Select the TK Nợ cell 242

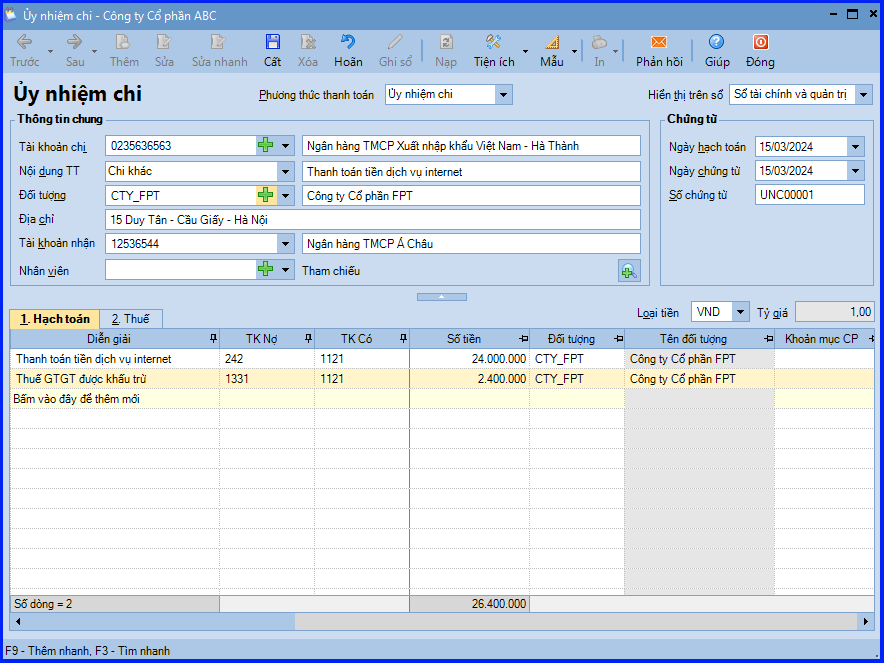[x=267, y=359]
